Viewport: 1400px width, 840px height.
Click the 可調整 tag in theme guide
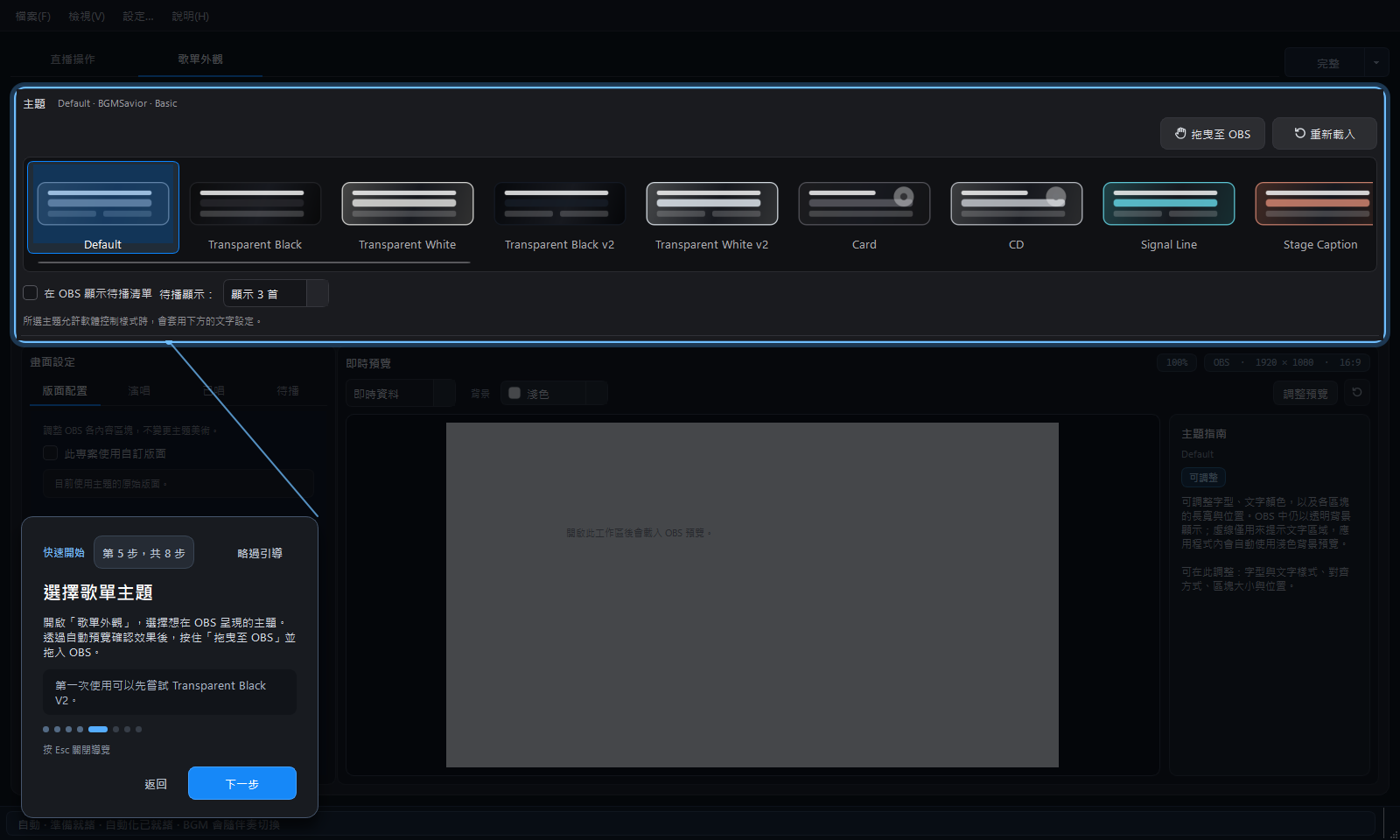click(x=1203, y=478)
